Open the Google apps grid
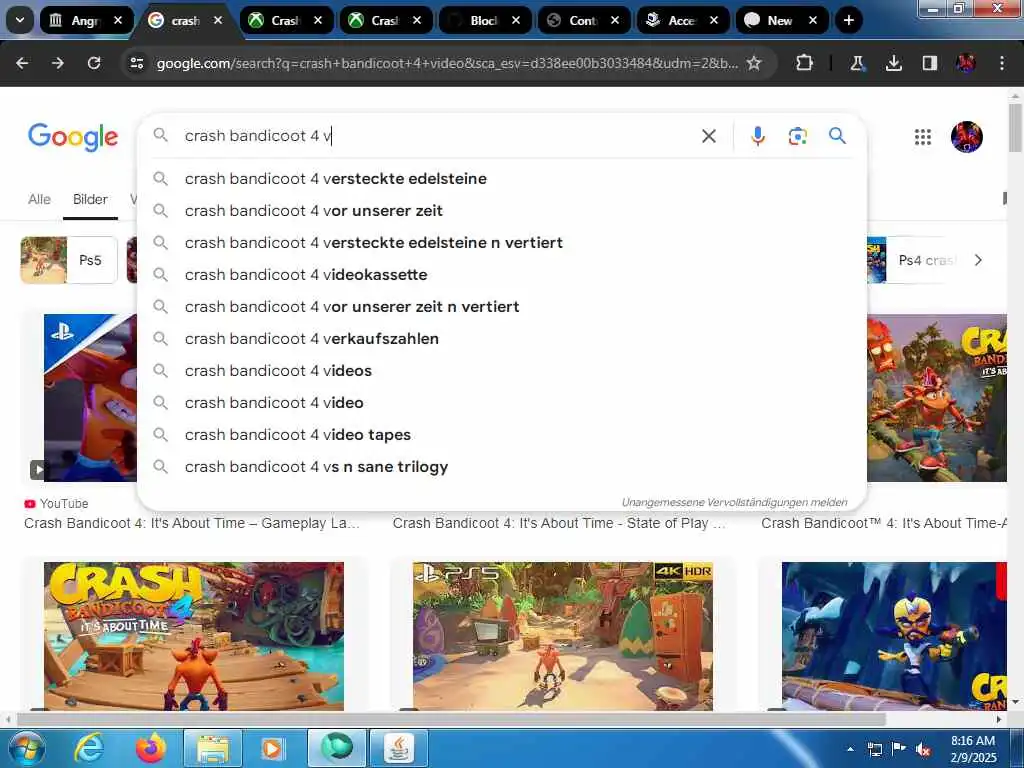Screen dimensions: 1024x768 (x=923, y=136)
